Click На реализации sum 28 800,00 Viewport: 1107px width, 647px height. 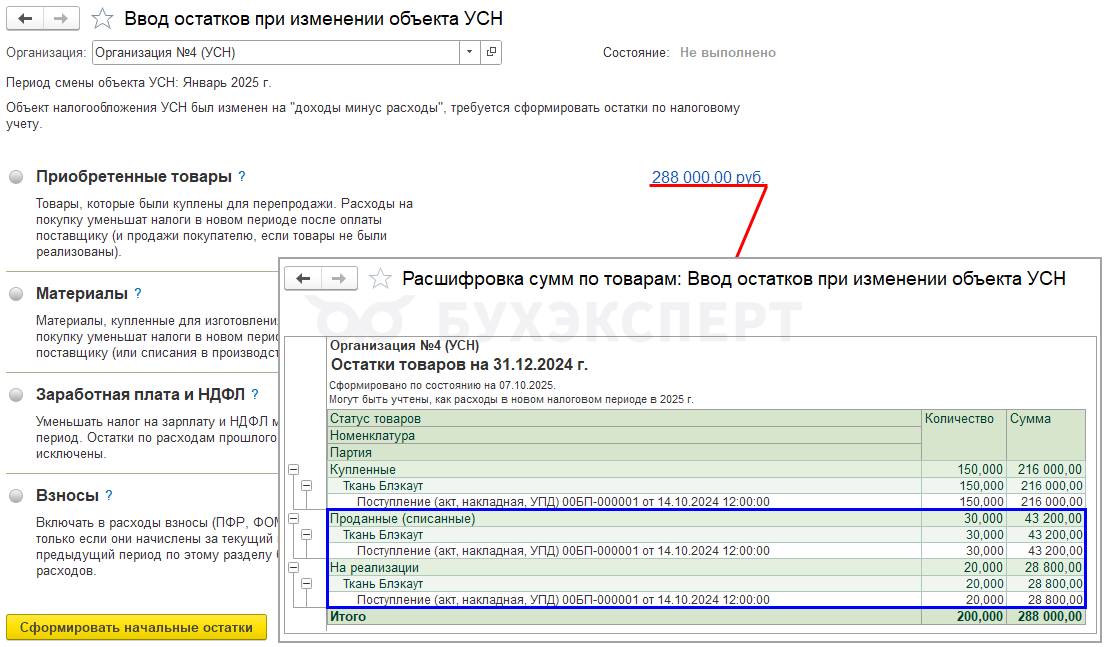1055,567
